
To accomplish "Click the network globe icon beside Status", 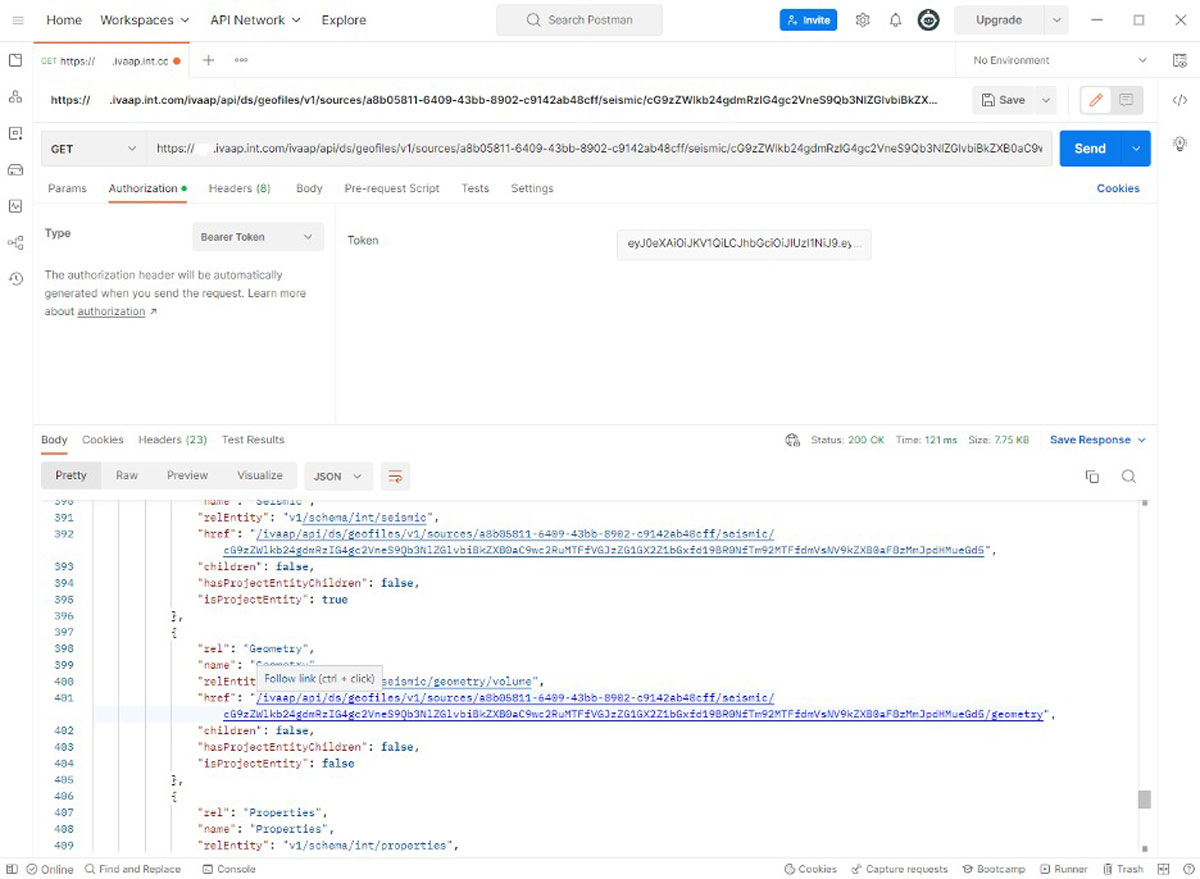I will click(793, 440).
